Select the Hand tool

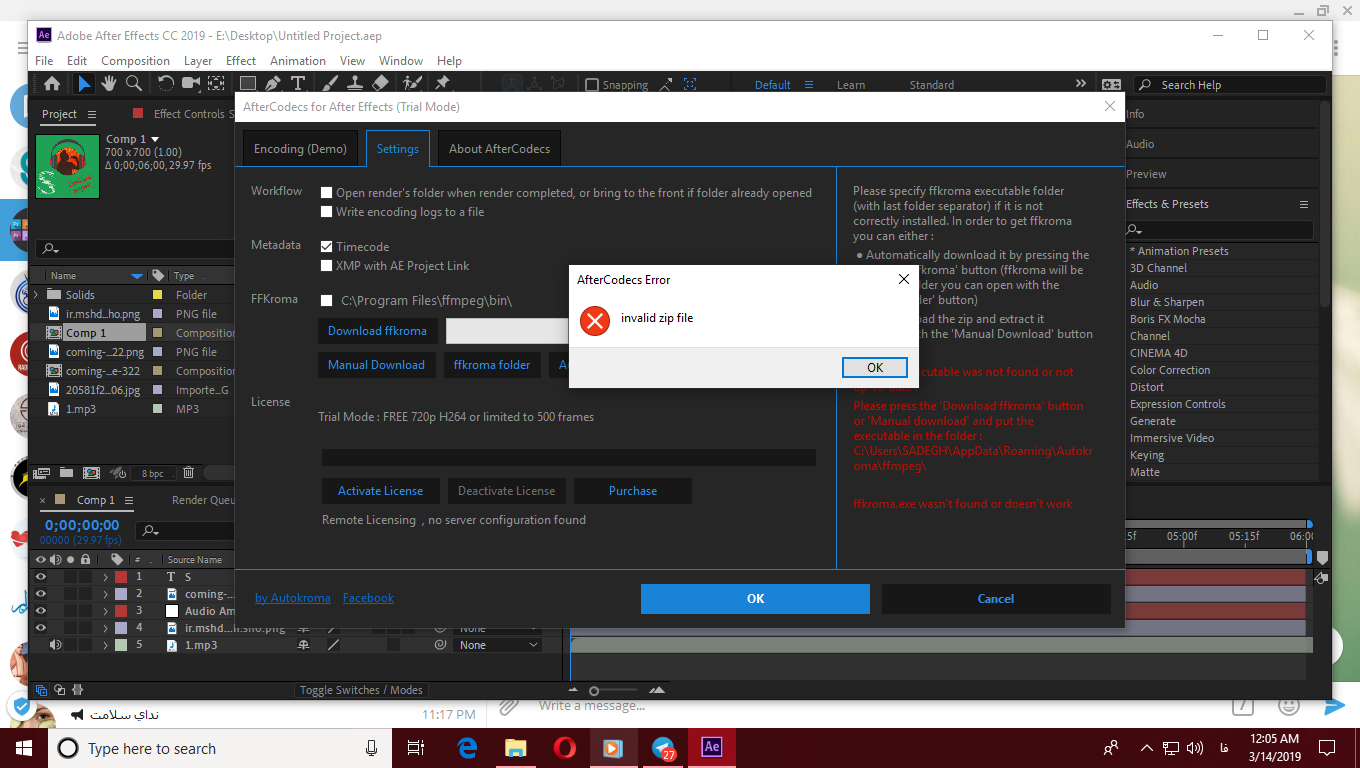click(109, 84)
